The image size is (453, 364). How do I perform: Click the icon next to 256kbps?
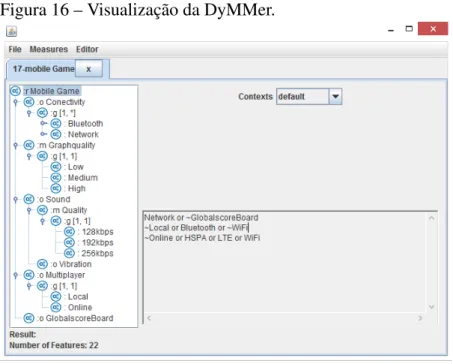pyautogui.click(x=69, y=253)
